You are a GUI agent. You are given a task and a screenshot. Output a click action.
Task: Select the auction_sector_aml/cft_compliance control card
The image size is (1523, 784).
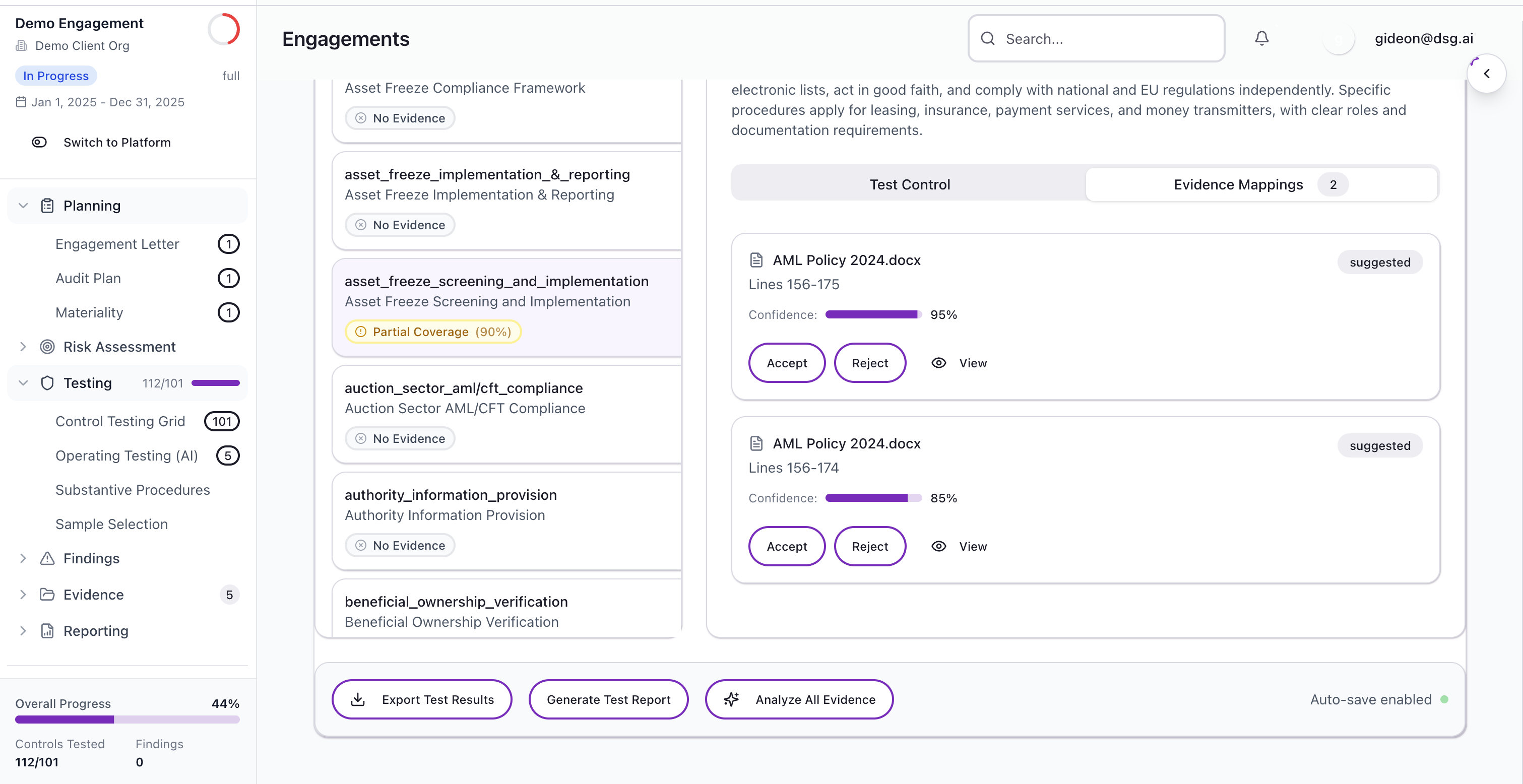pyautogui.click(x=507, y=414)
